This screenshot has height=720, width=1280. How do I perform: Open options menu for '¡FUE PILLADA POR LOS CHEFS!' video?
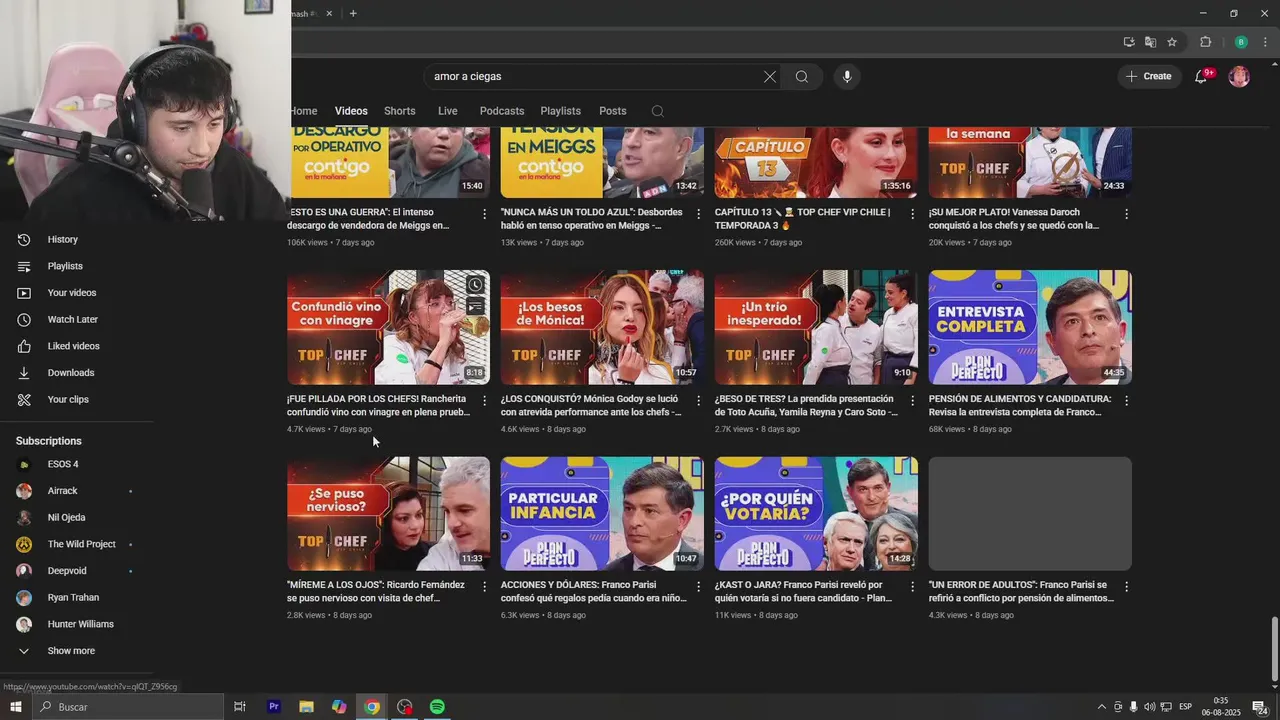click(485, 401)
